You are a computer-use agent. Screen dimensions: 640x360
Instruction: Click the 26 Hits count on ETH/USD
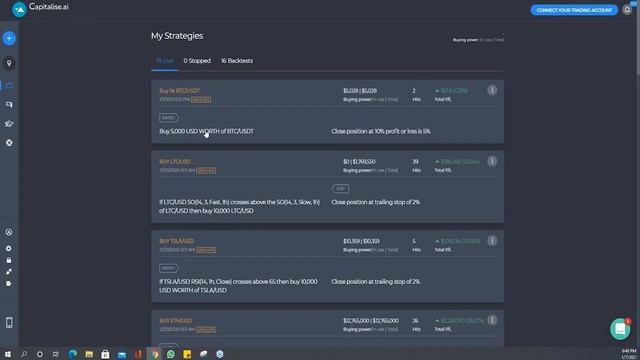pos(416,321)
